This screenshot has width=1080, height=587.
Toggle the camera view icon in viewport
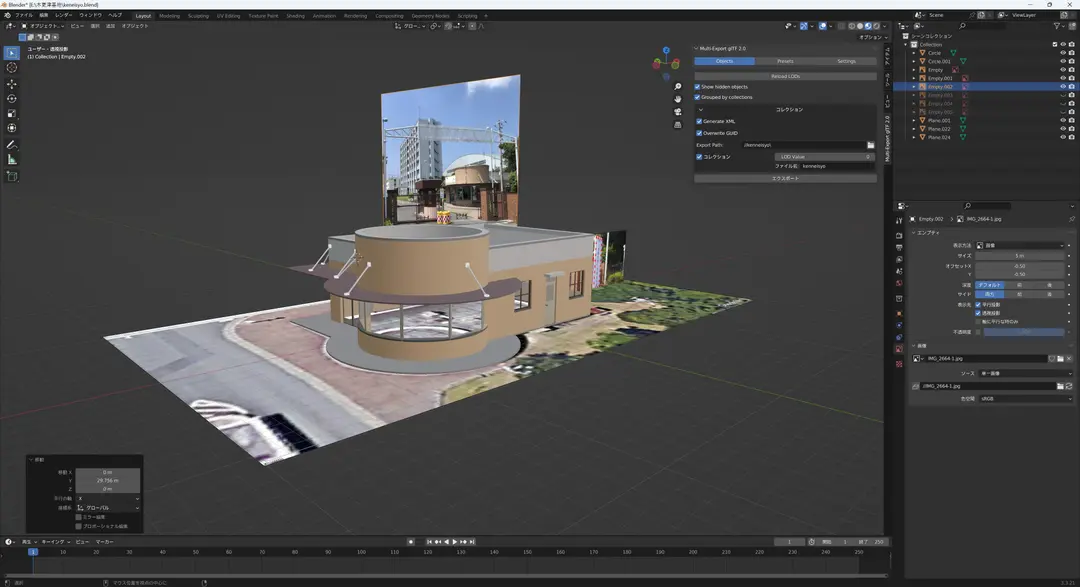coord(678,112)
